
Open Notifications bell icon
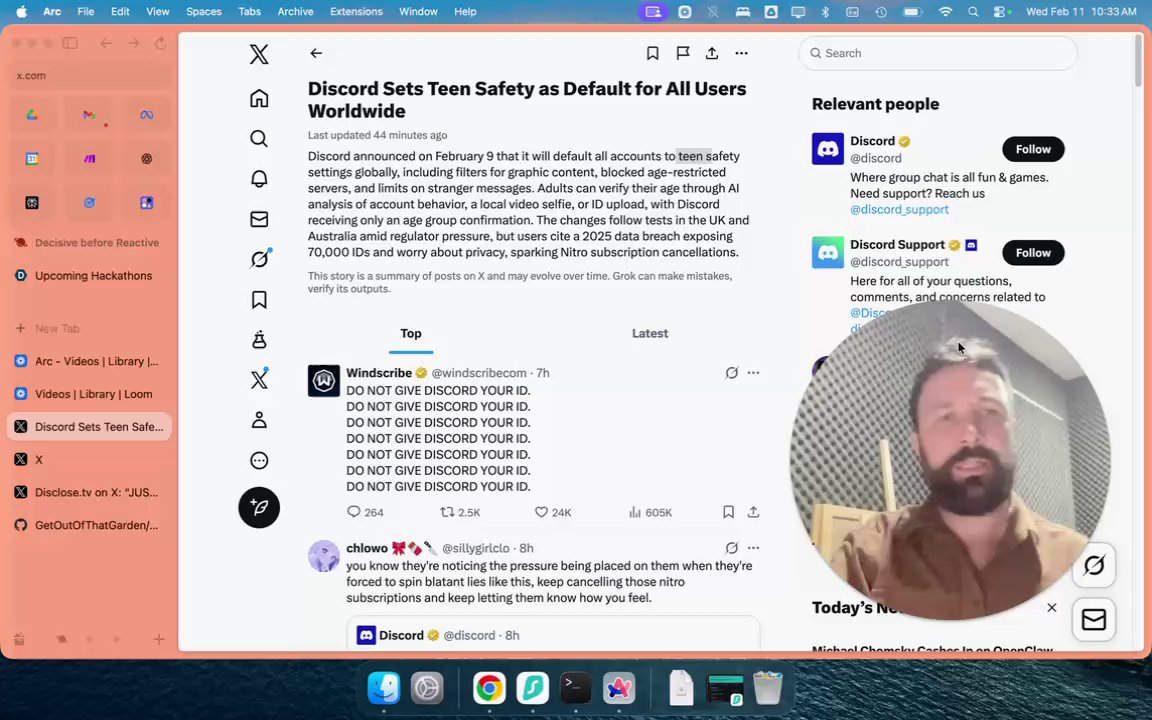259,179
